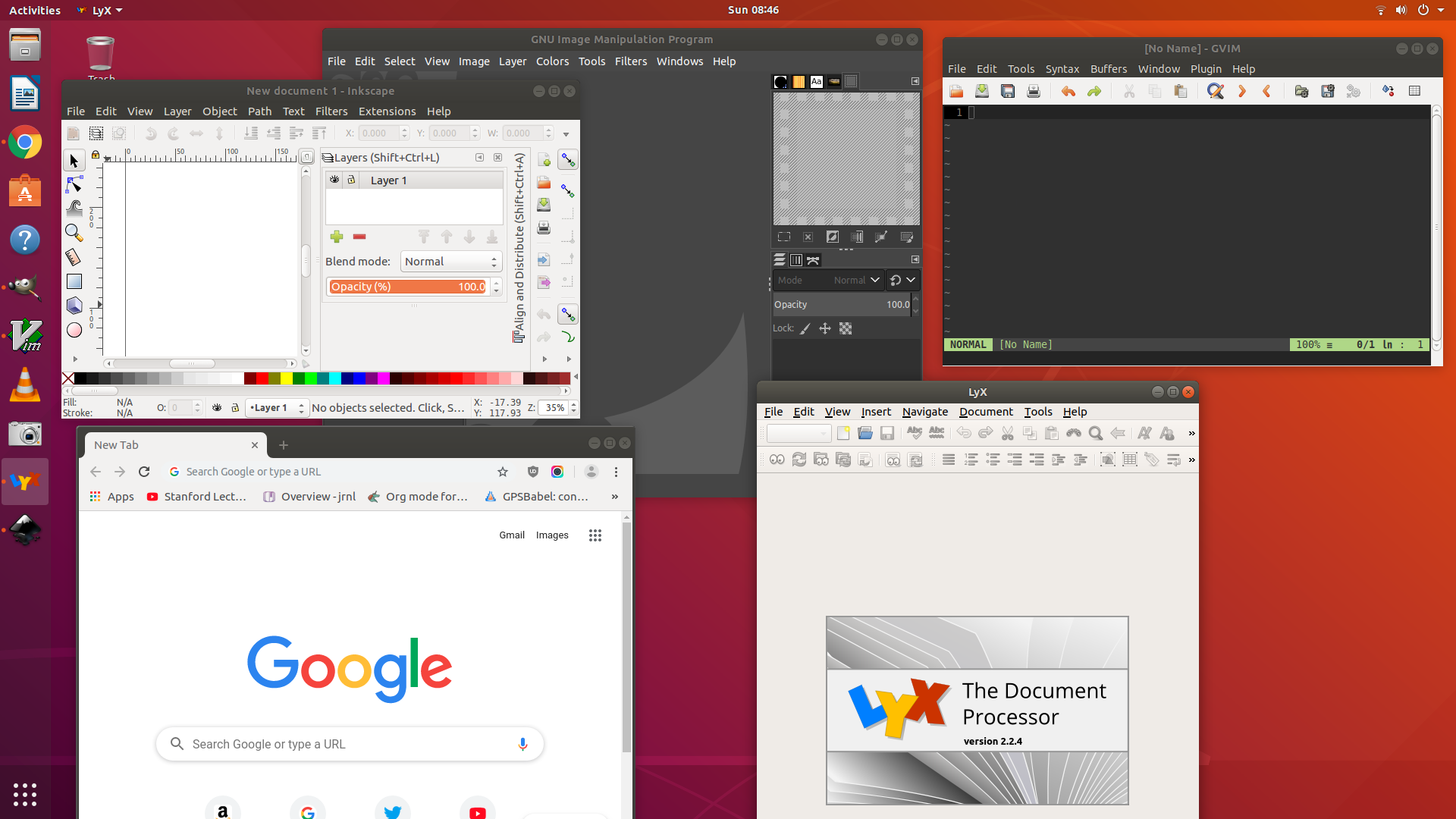The image size is (1456, 819).
Task: Toggle Layer 1 visibility eye in Inkscape Layers panel
Action: coord(334,180)
